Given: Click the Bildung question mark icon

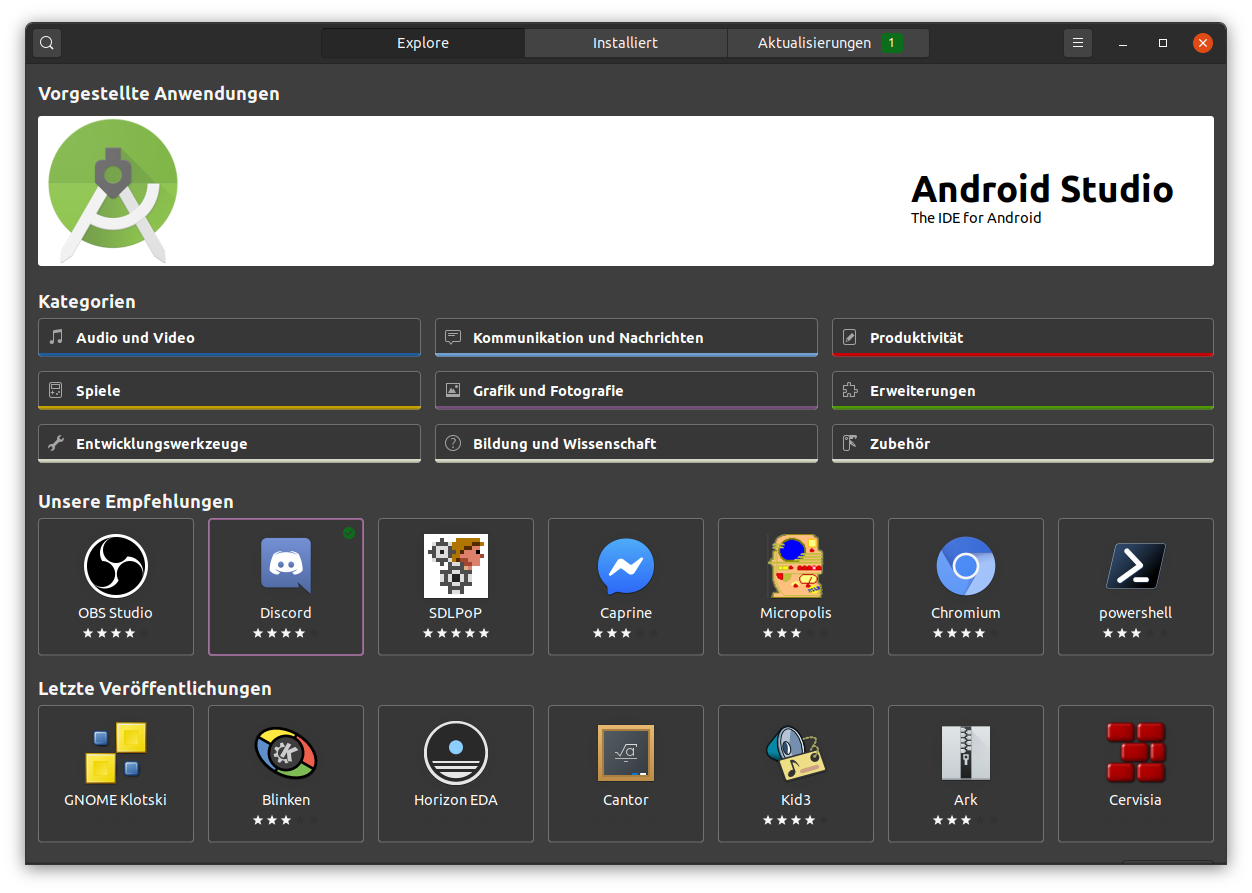Looking at the screenshot, I should coord(453,443).
